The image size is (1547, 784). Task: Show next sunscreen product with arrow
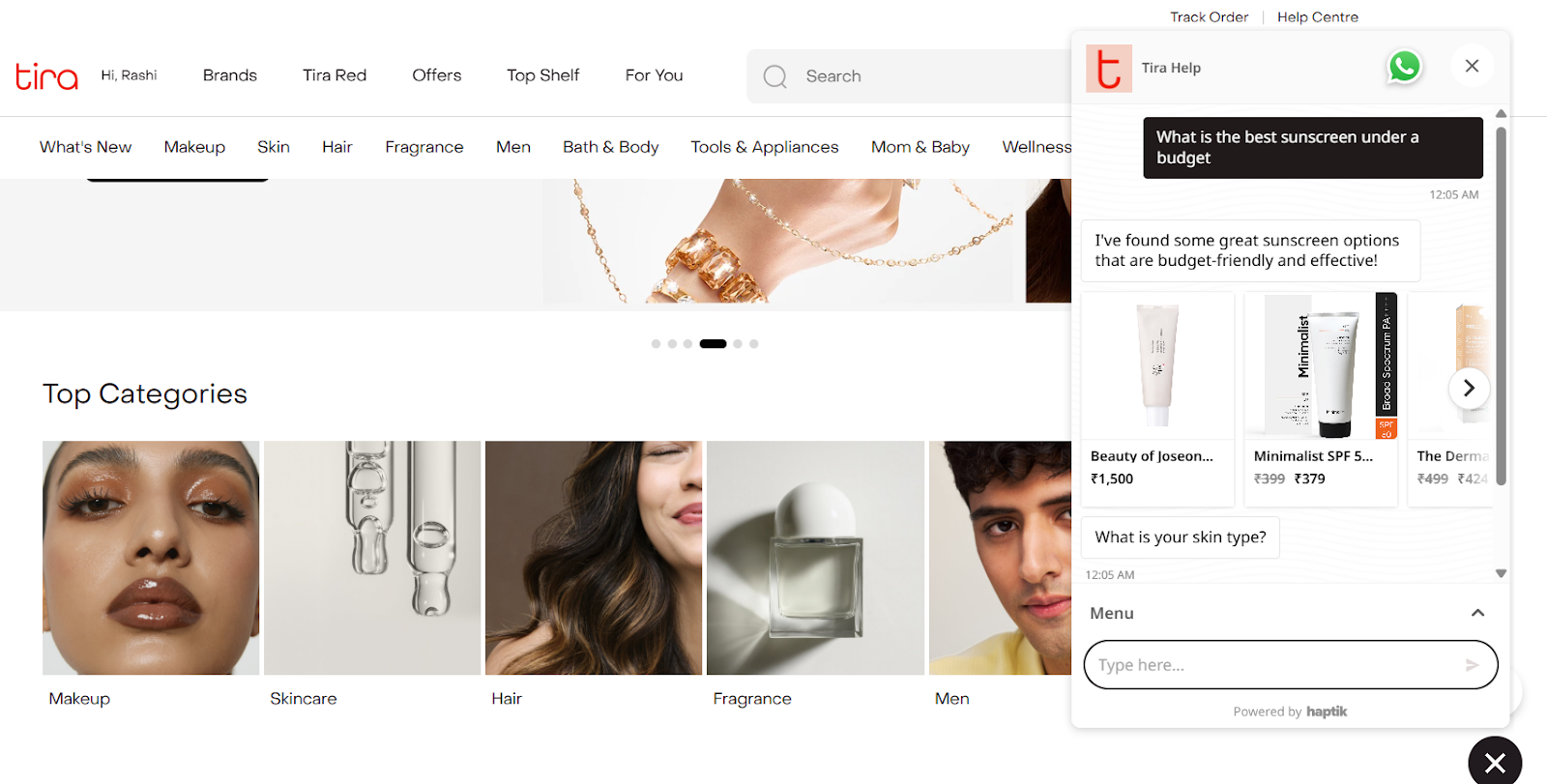coord(1469,388)
